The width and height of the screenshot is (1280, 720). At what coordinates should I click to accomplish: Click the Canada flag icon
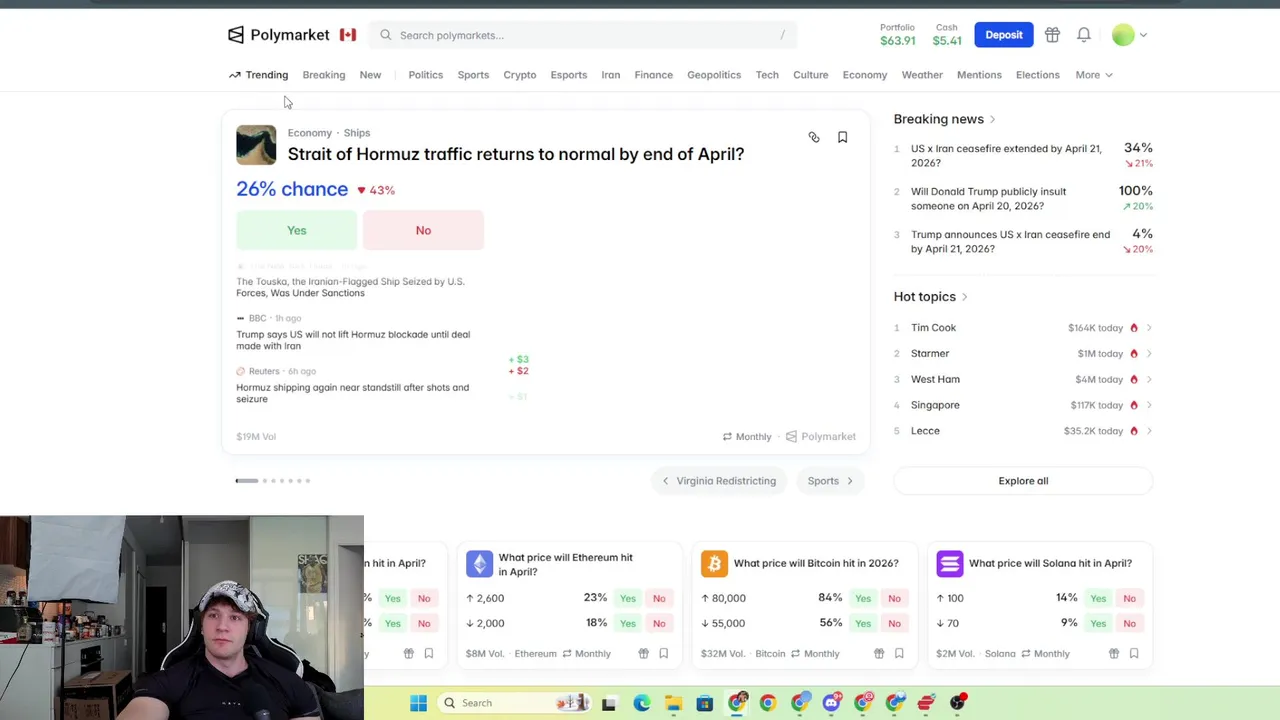click(x=348, y=35)
